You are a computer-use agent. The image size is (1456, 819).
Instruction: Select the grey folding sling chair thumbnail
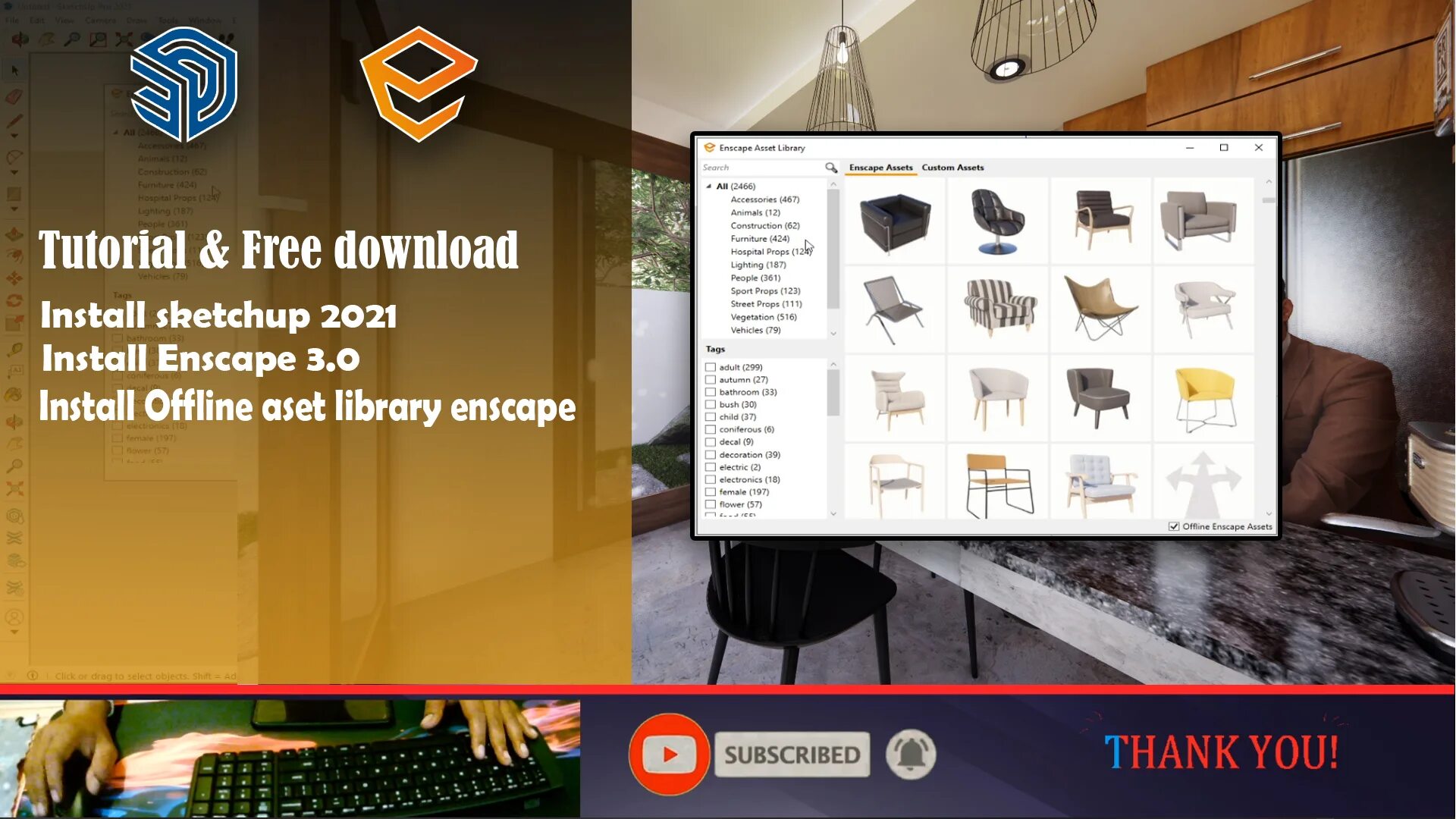(x=895, y=309)
